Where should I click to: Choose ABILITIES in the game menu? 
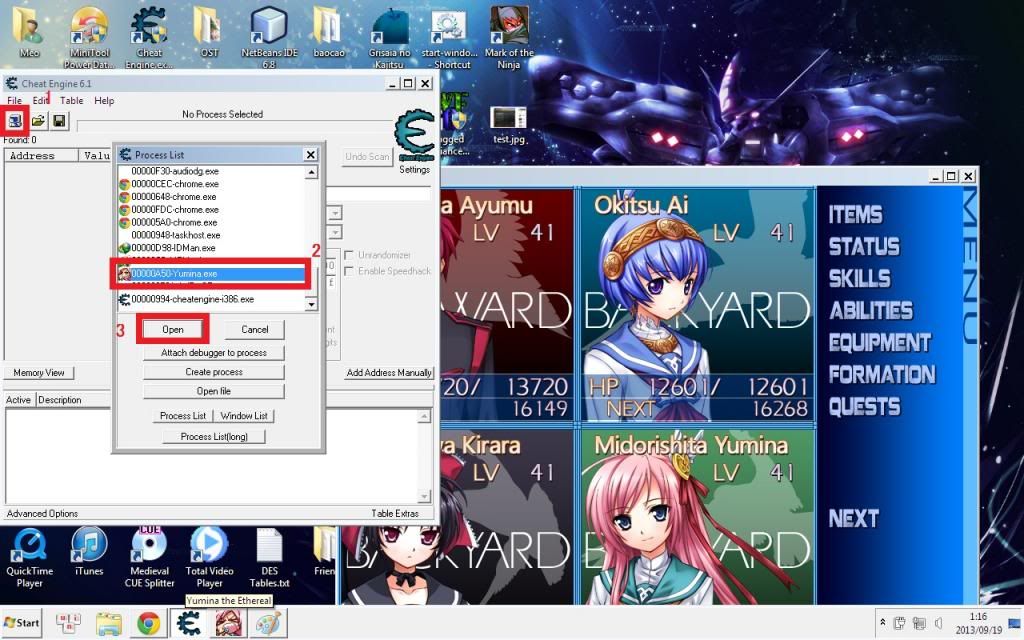coord(871,311)
